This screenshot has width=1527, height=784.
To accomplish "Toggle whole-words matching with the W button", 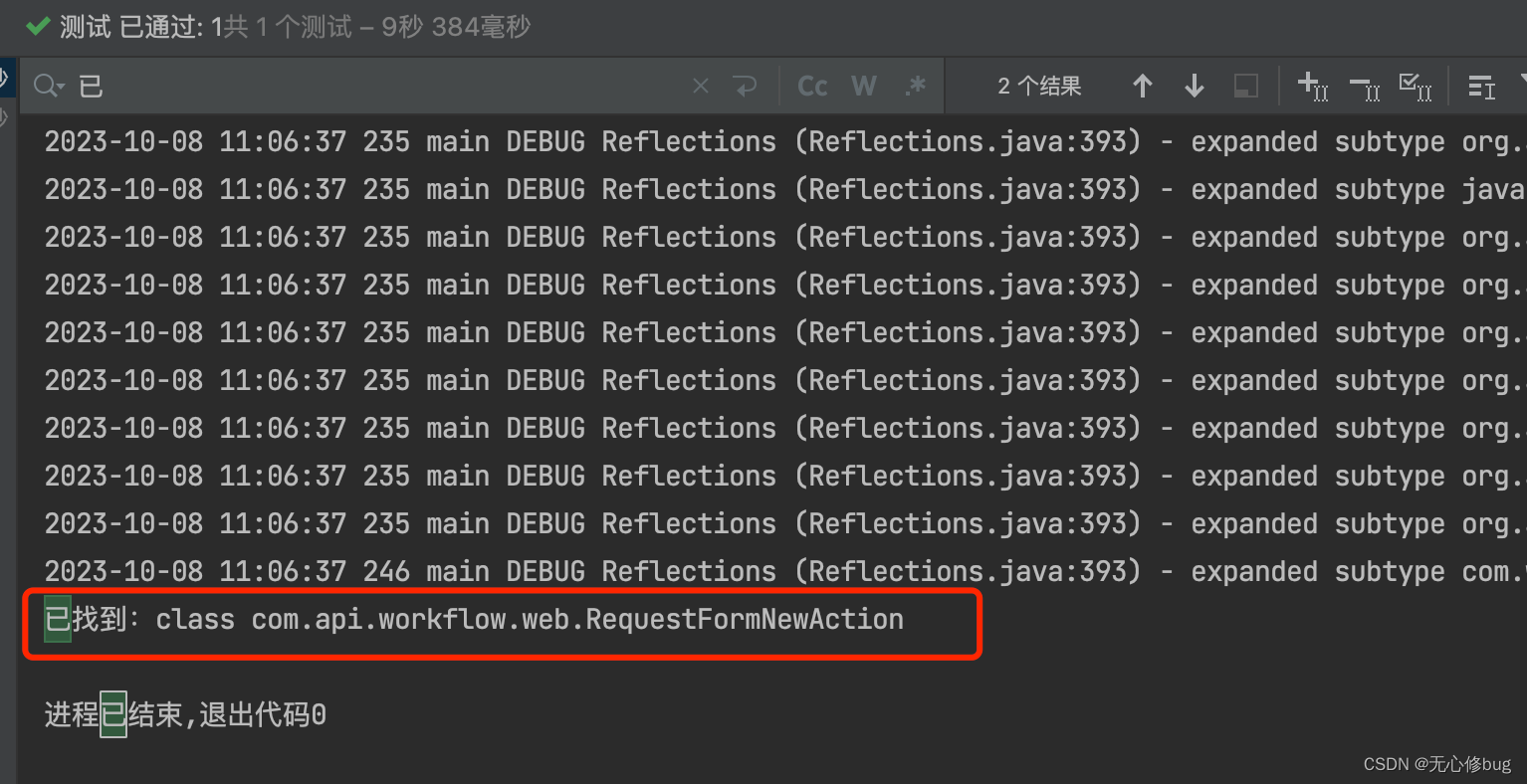I will 862,86.
